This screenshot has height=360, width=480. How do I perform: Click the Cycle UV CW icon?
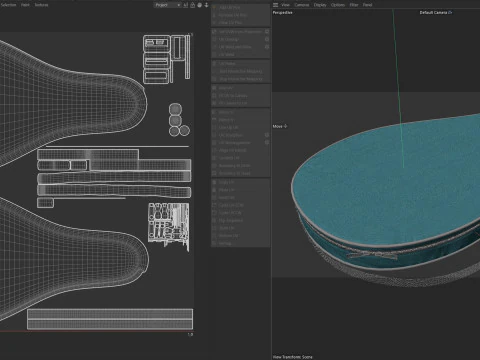tap(215, 213)
